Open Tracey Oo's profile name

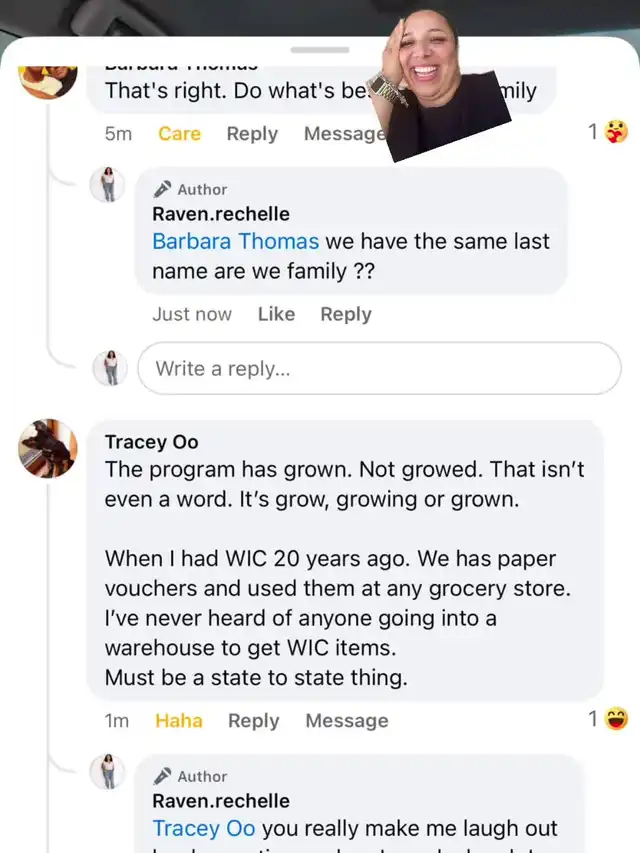[151, 442]
